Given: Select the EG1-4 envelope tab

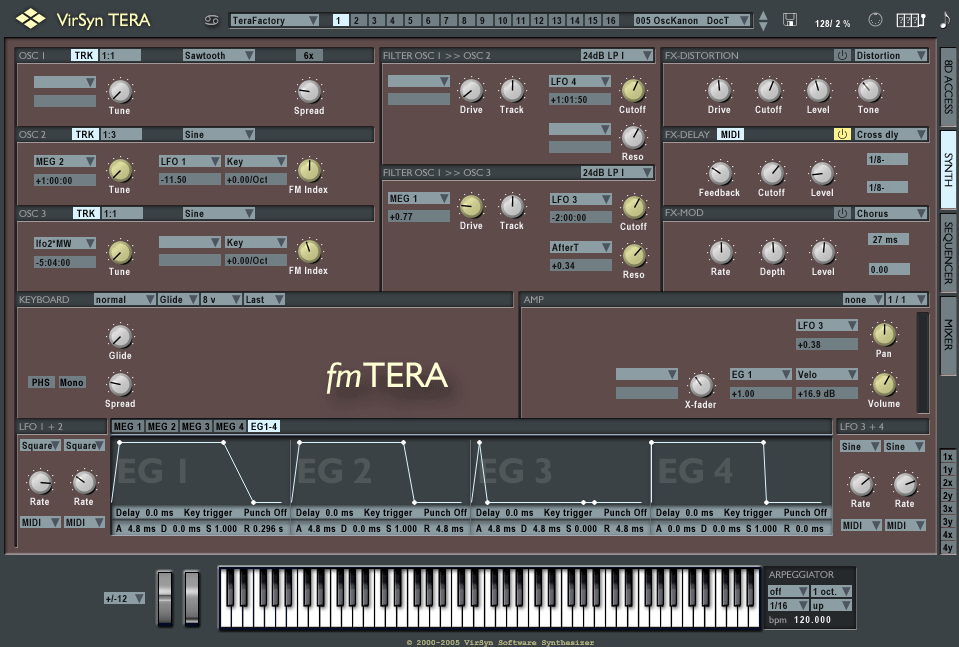Looking at the screenshot, I should pos(264,426).
